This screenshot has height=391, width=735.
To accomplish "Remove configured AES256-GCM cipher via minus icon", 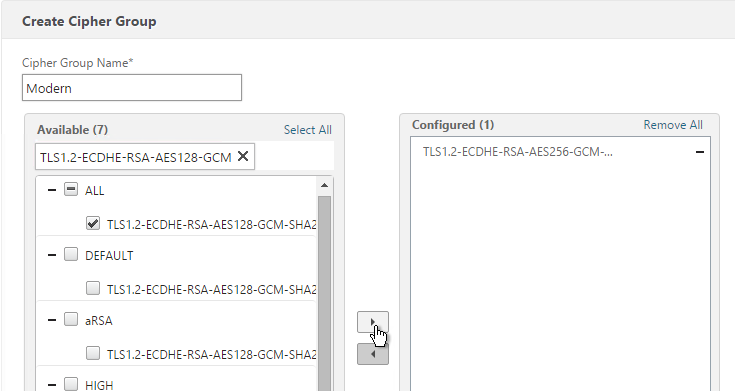I will (699, 152).
